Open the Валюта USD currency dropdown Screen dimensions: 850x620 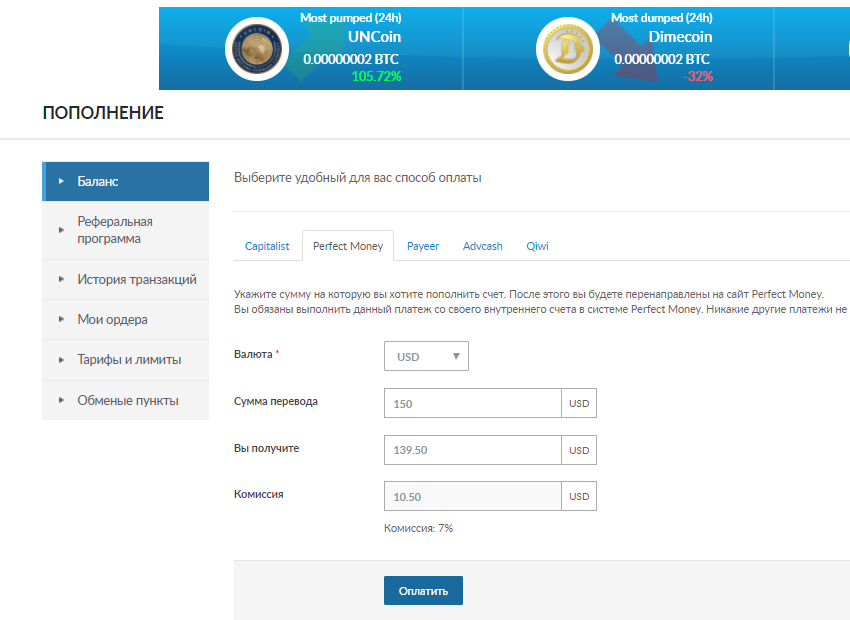point(426,356)
